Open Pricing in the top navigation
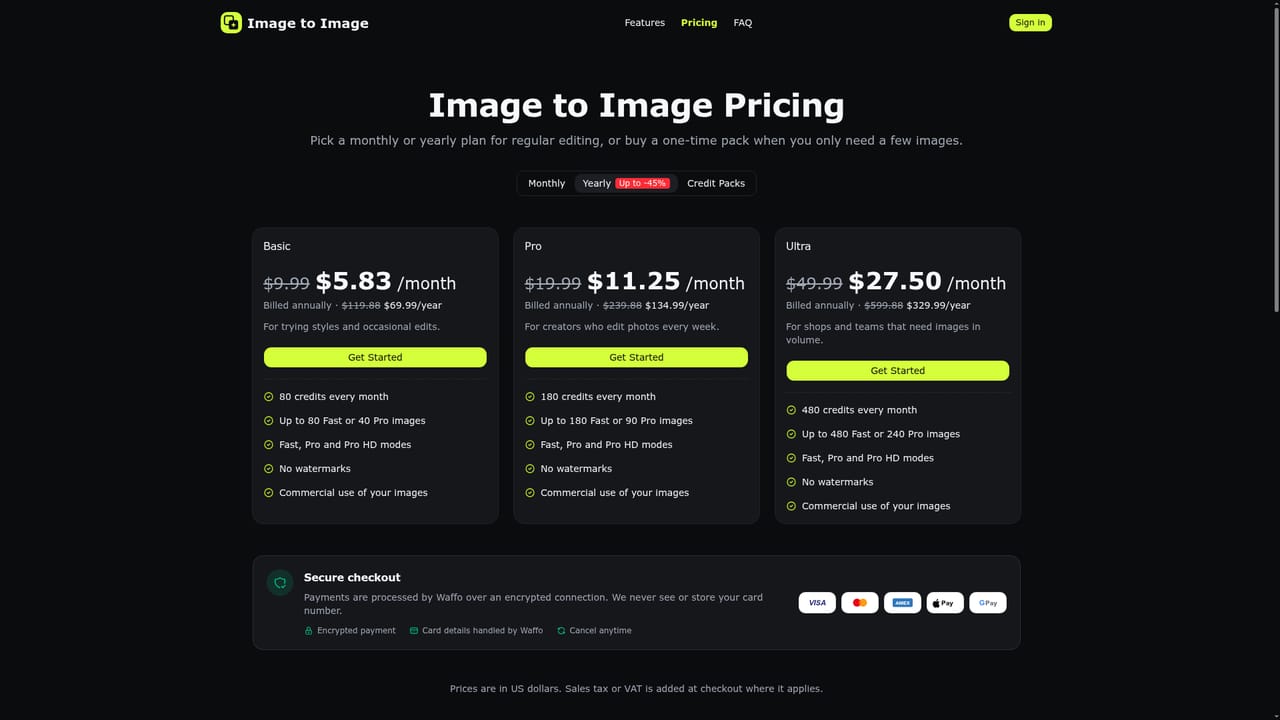Viewport: 1280px width, 720px height. (699, 23)
